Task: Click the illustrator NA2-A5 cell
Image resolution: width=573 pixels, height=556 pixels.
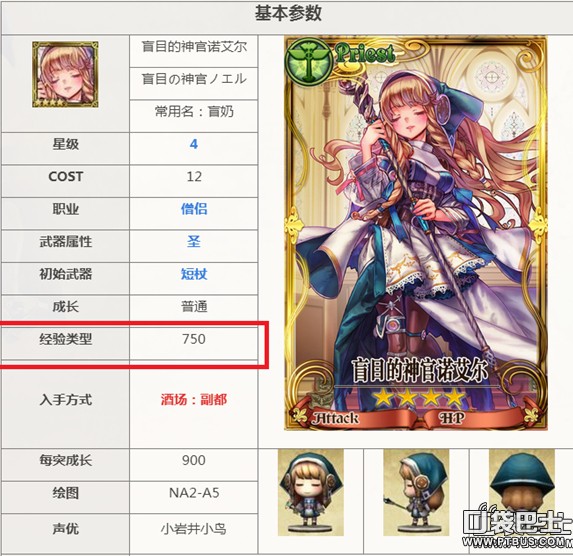Action: [194, 493]
